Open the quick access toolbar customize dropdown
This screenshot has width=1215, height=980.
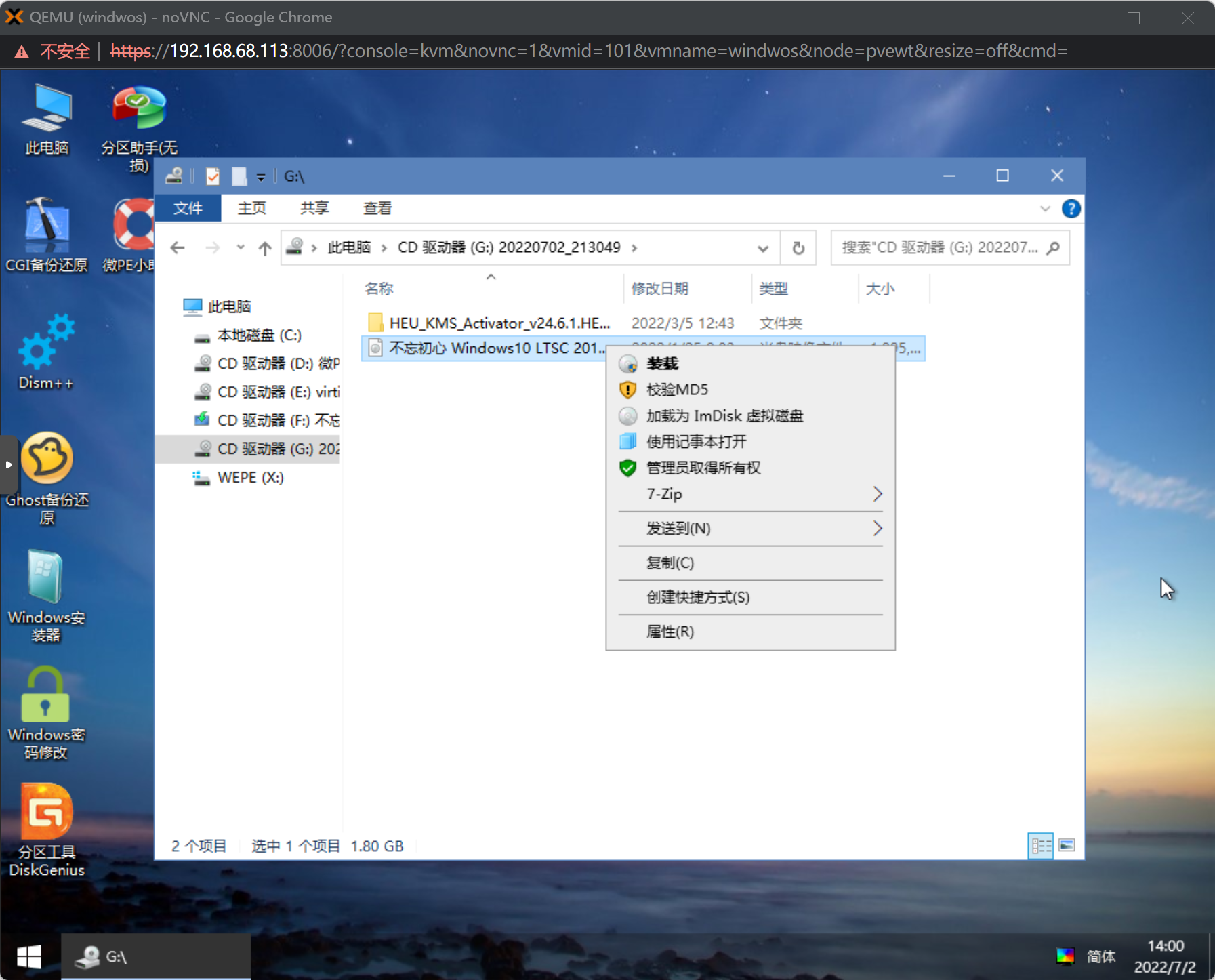[x=261, y=178]
